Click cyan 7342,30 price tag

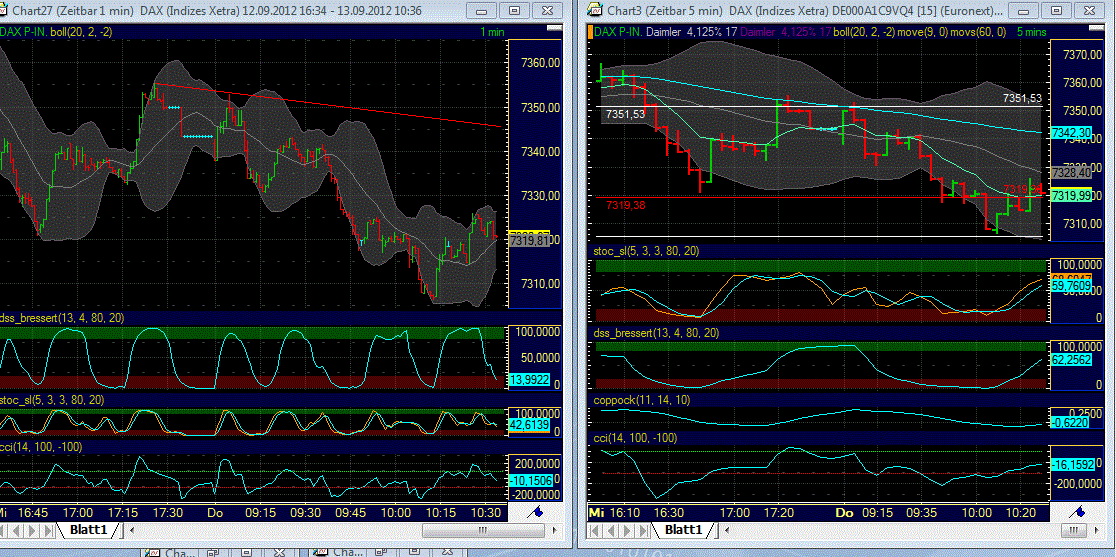click(x=1072, y=133)
